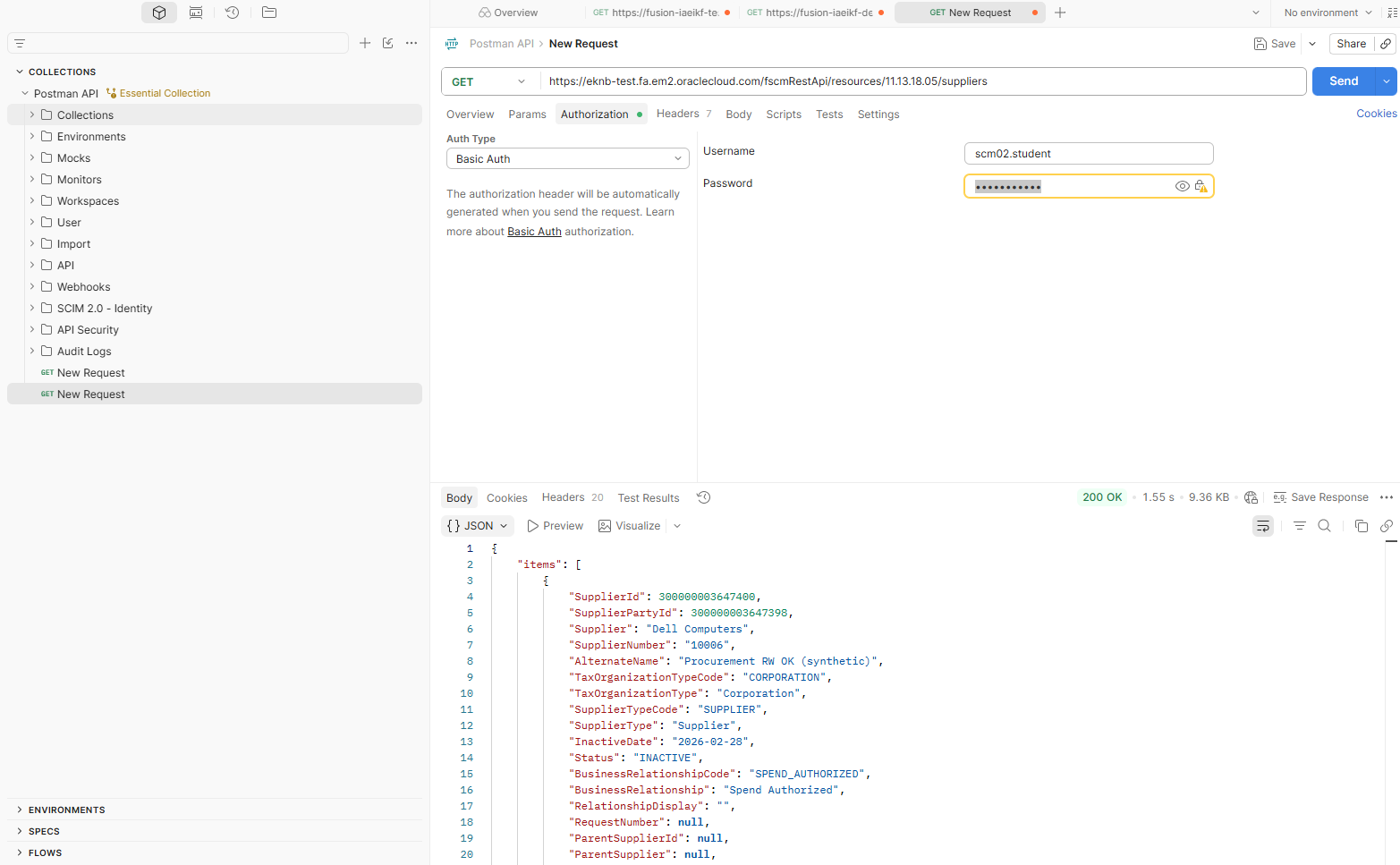Open the request Settings tab
The image size is (1400, 865).
[x=878, y=114]
